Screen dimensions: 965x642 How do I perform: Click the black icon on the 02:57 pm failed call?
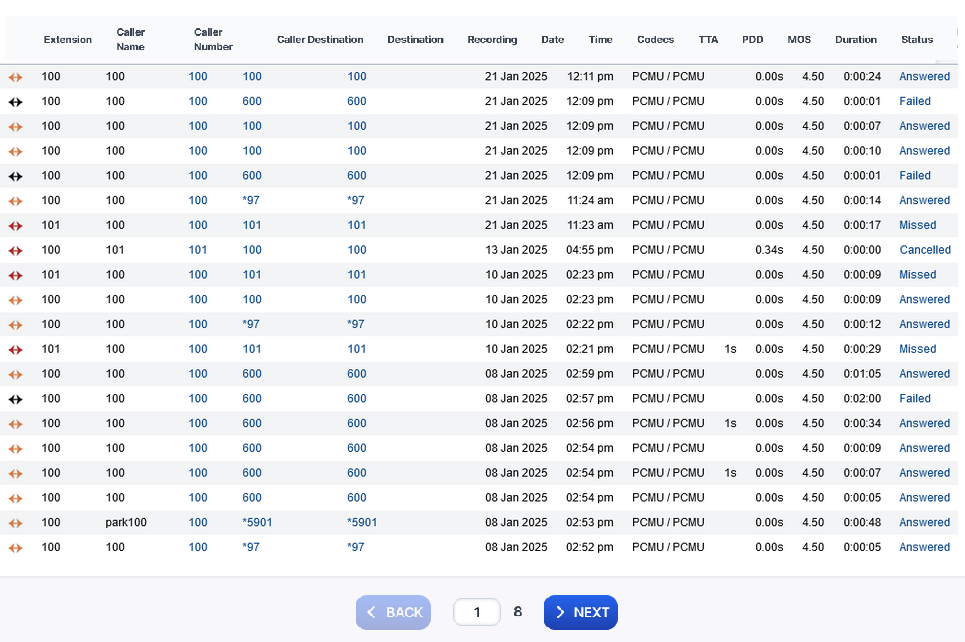coord(15,399)
